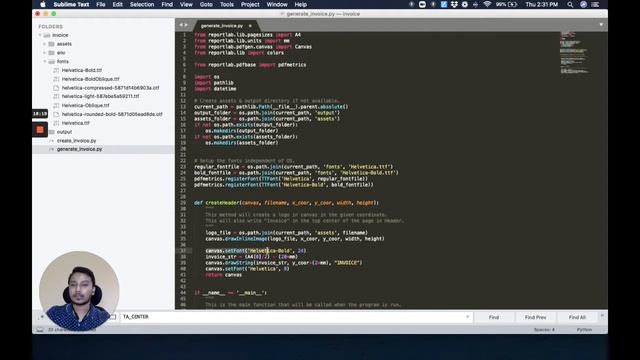Open the Spaces: 4 indentation setting
640x360 pixels.
pos(544,330)
